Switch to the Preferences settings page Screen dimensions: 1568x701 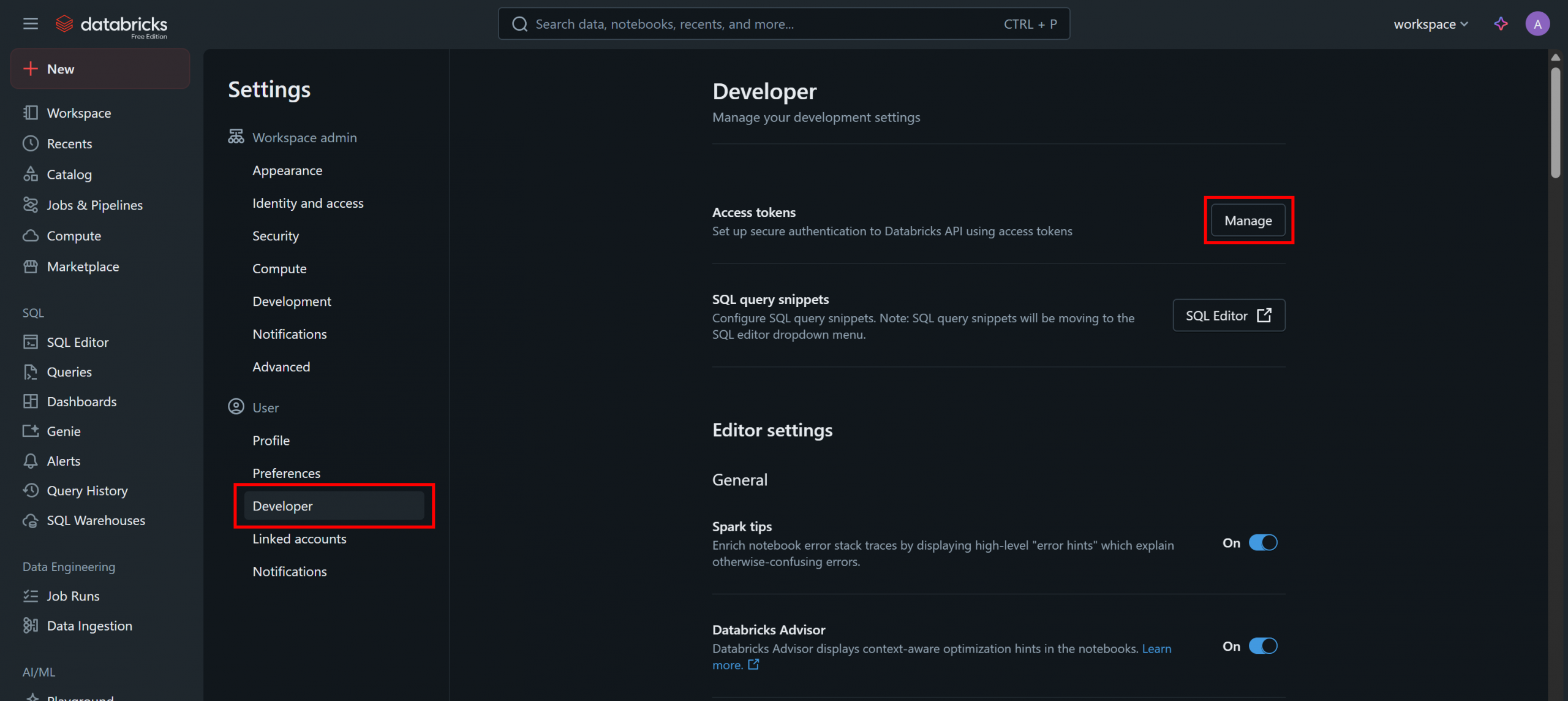pos(286,472)
